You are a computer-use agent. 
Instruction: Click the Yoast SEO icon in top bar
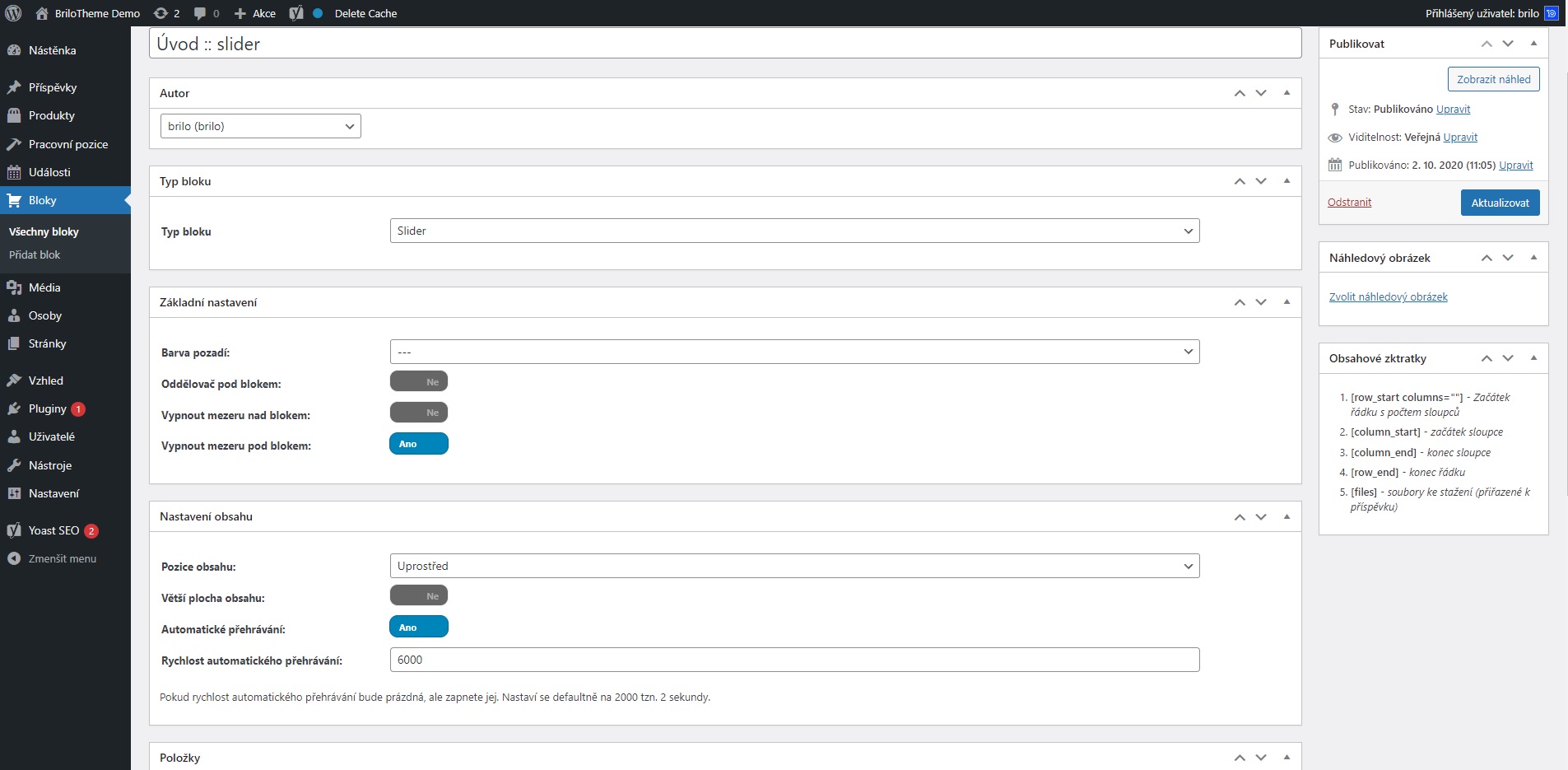coord(296,13)
